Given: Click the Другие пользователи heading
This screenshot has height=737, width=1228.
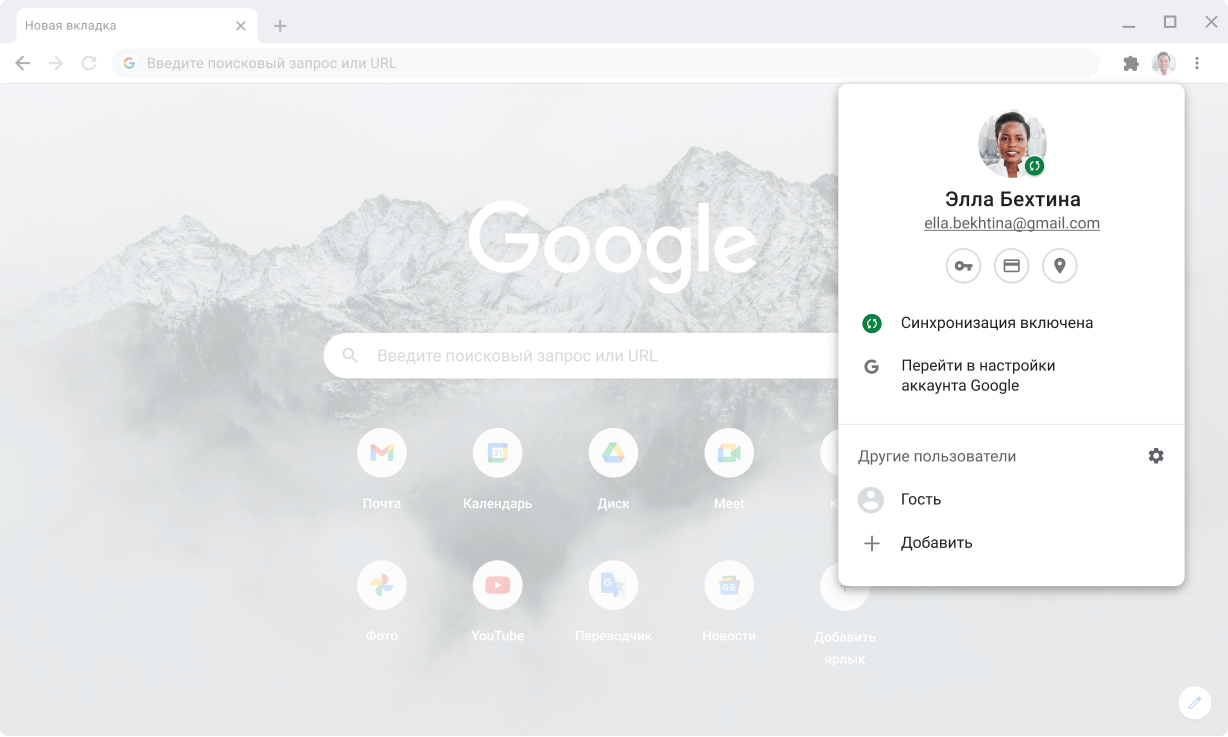Looking at the screenshot, I should 937,456.
